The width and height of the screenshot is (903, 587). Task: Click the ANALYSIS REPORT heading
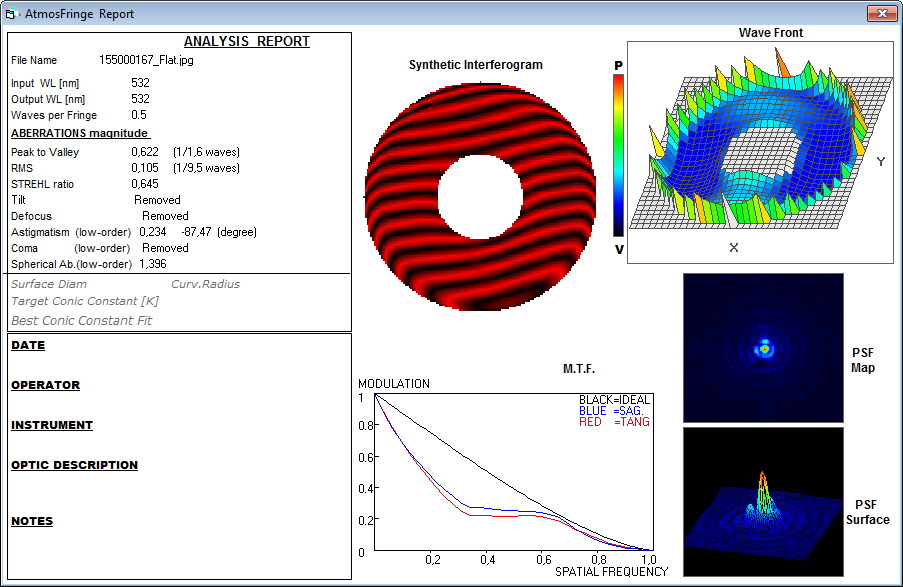tap(247, 42)
